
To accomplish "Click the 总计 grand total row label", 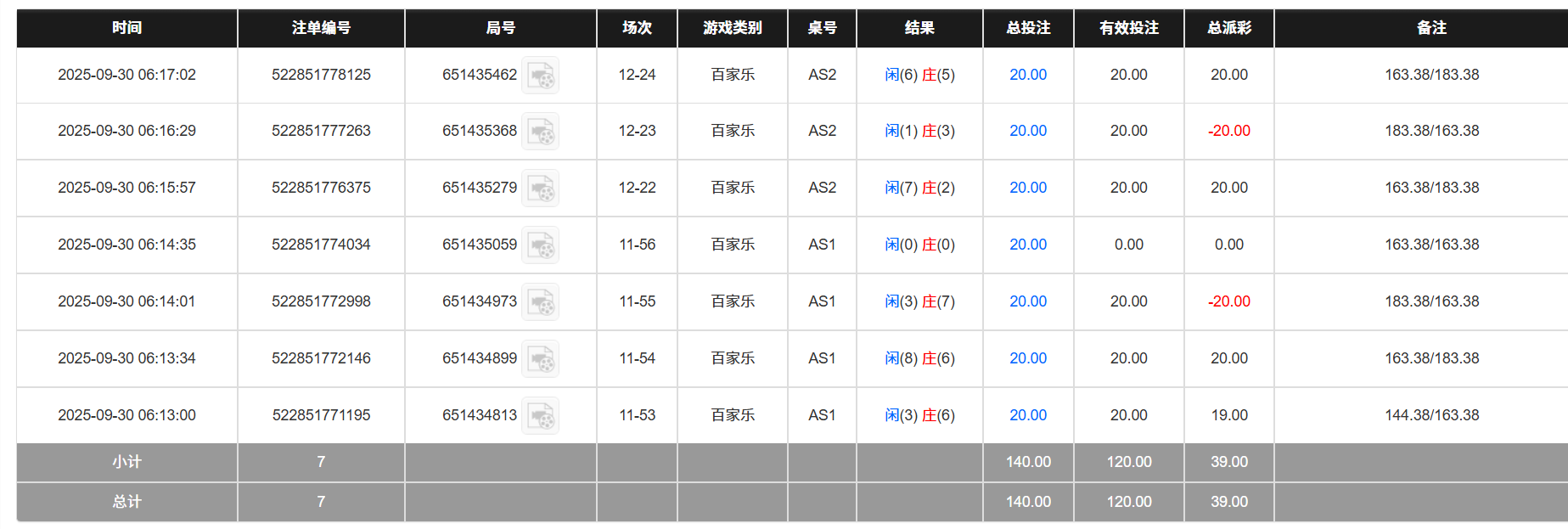I will [x=126, y=502].
